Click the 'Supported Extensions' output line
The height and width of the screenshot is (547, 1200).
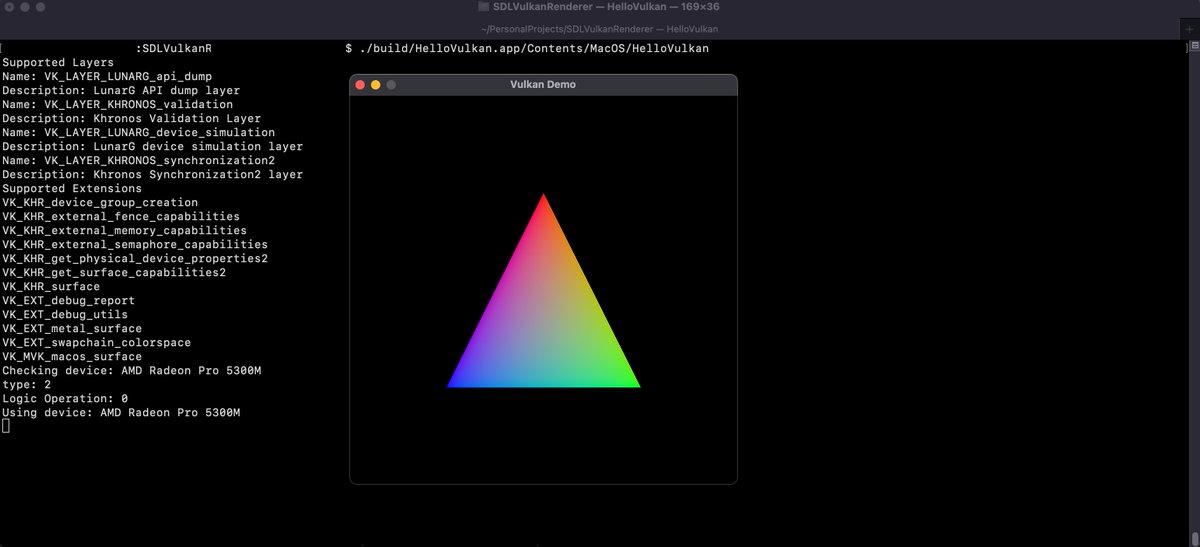coord(72,188)
